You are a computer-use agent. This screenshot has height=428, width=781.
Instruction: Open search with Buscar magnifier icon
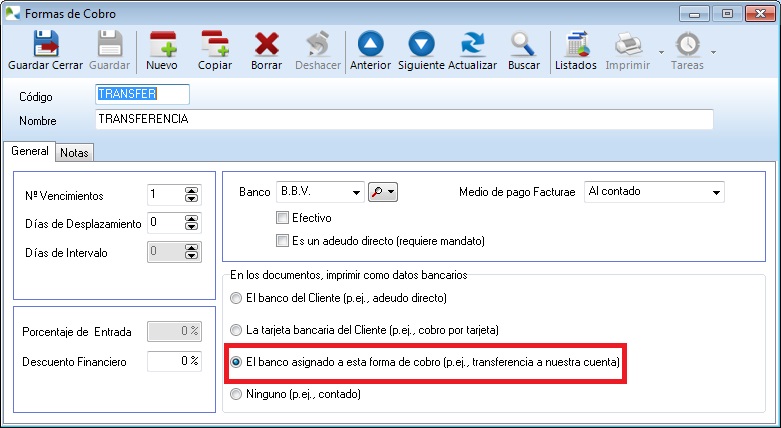coord(523,44)
